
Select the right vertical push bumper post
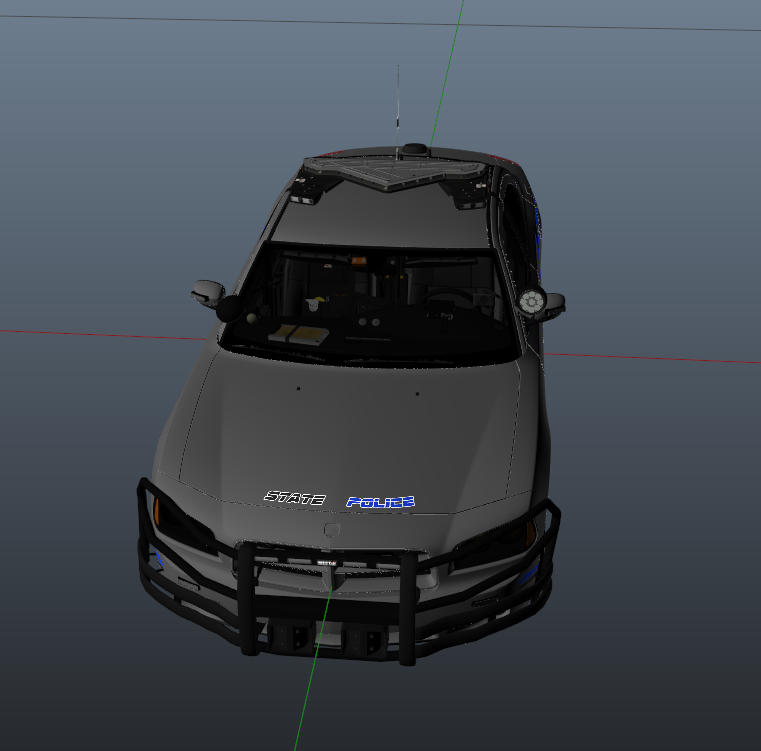408,608
